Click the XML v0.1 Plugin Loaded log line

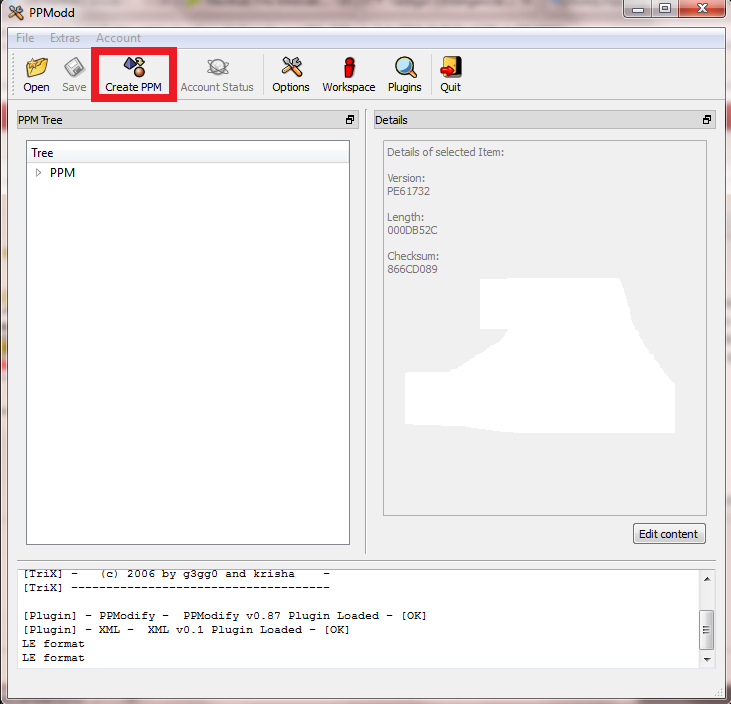(186, 630)
